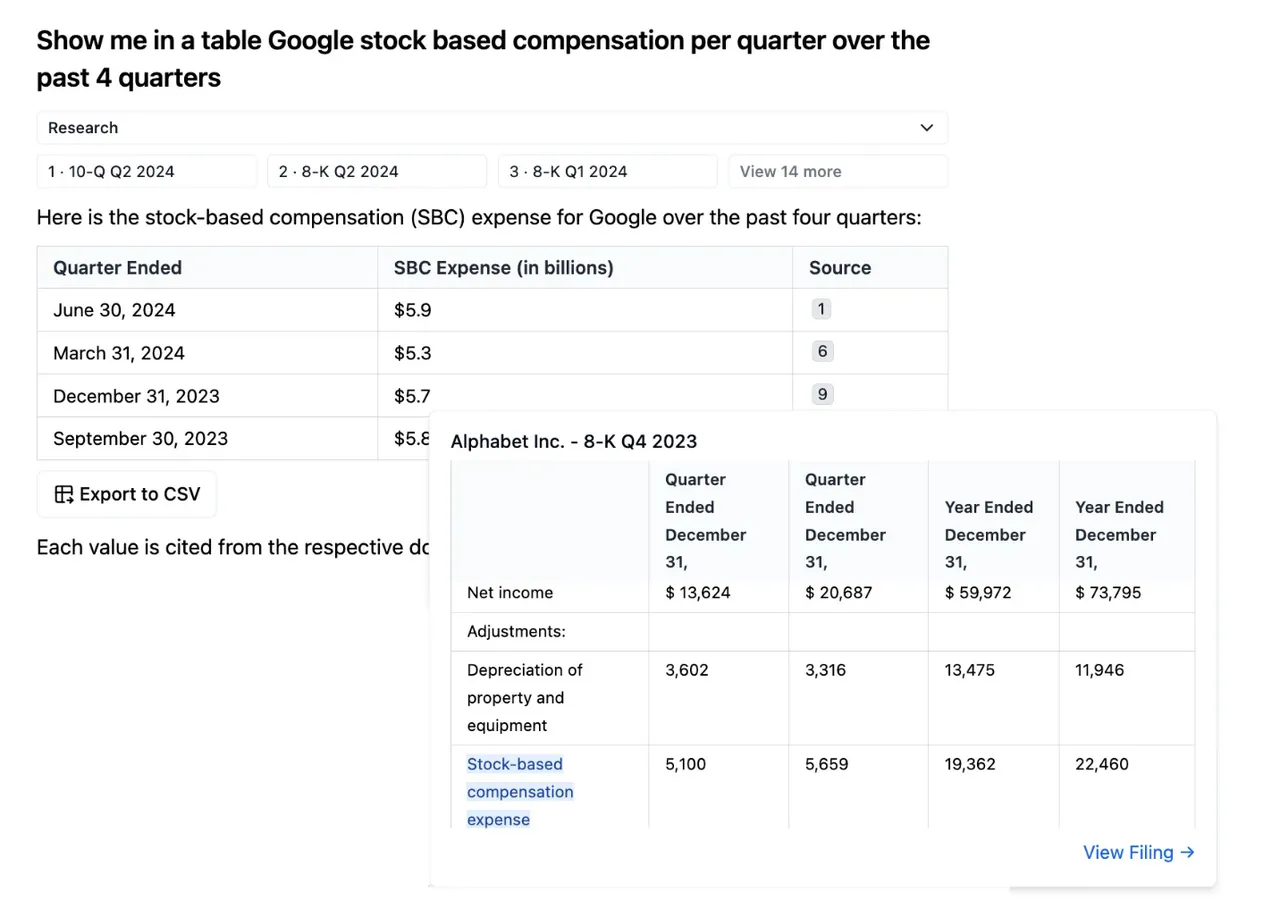
Task: Expand the Research section chevron
Action: click(x=926, y=128)
